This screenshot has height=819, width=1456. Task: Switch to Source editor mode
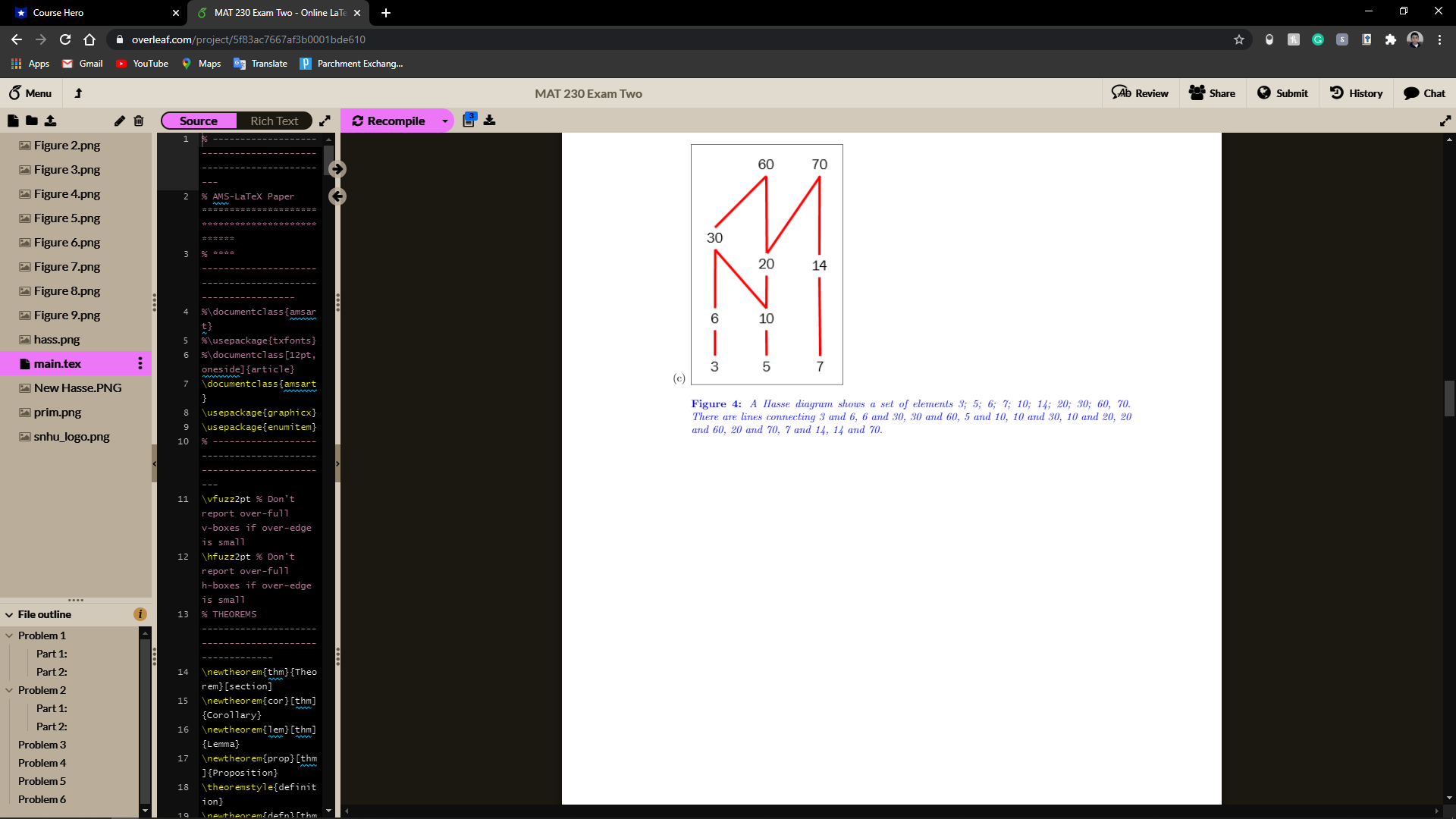[x=198, y=120]
